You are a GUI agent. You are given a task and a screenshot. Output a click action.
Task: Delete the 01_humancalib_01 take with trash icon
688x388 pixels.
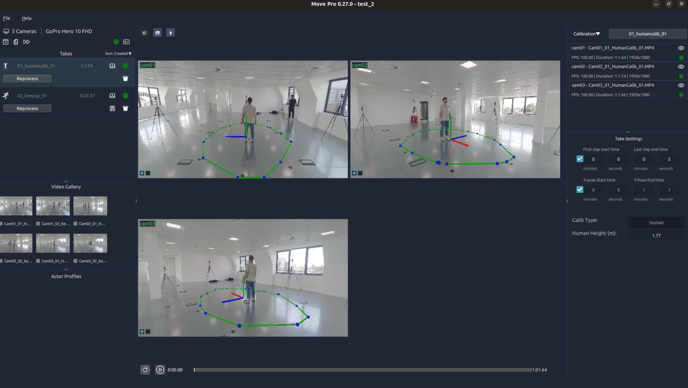pos(125,79)
